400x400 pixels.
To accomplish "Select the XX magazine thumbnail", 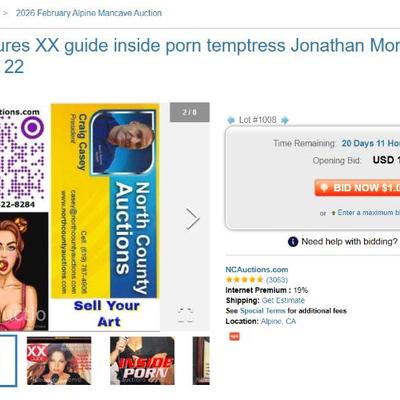I will tap(59, 361).
